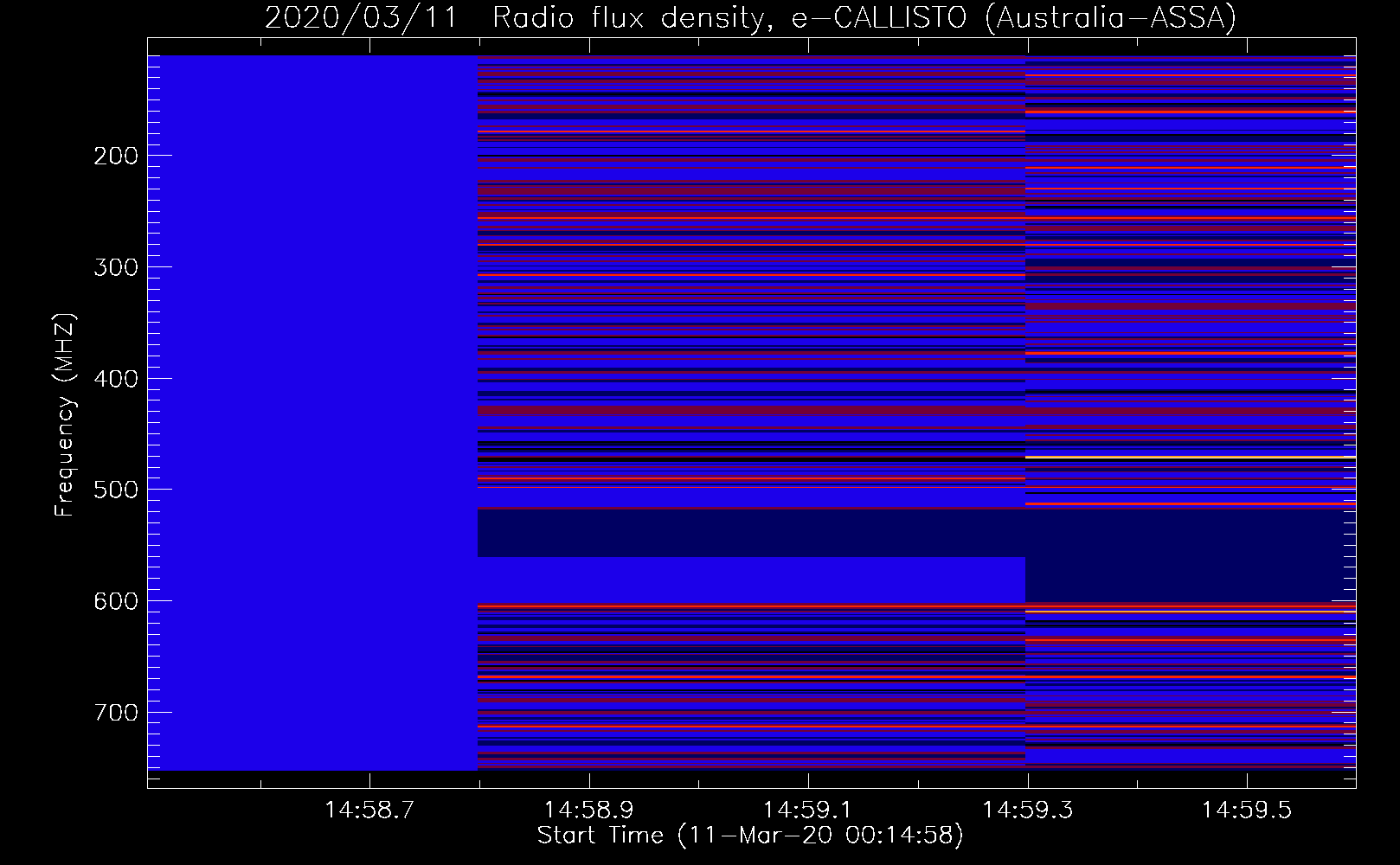This screenshot has width=1400, height=865.
Task: Click the "Frequency (MHZ)" axis label
Action: click(65, 415)
